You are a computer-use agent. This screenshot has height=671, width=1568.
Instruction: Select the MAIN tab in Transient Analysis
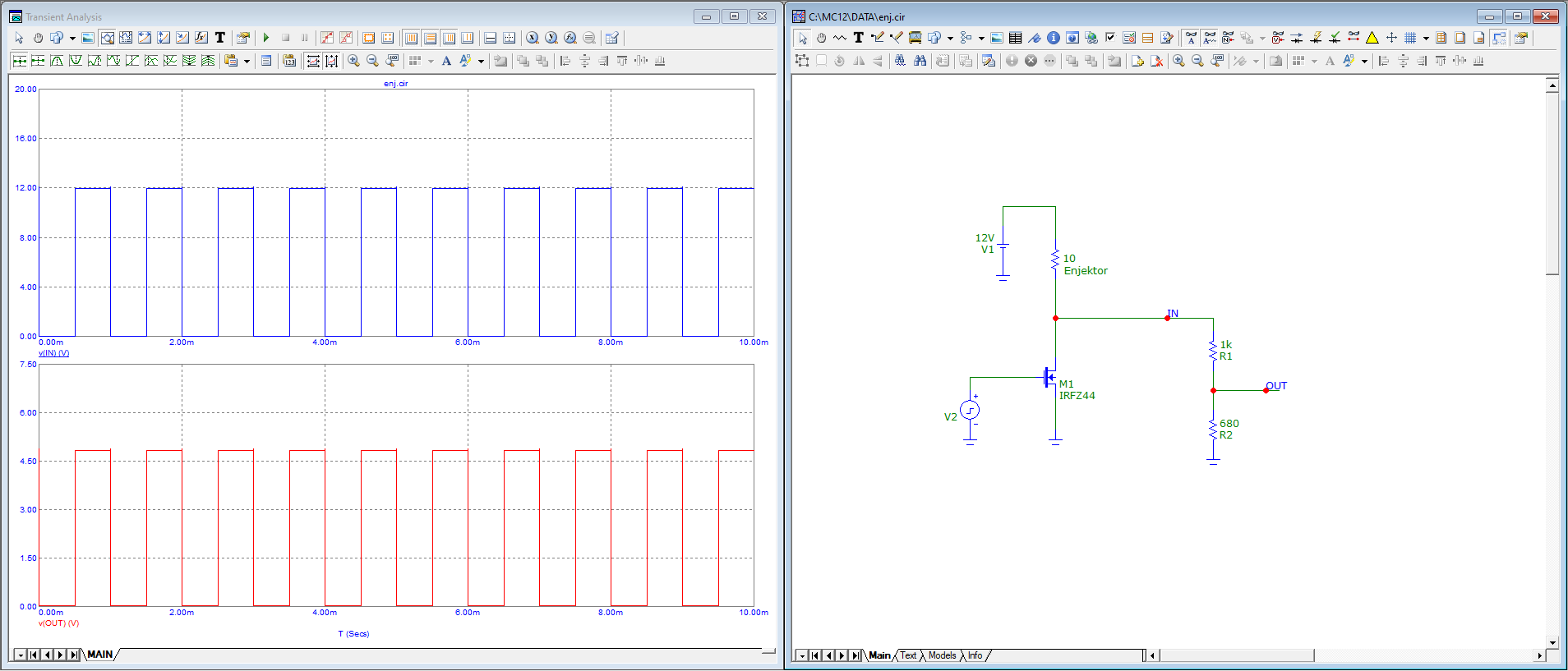pyautogui.click(x=99, y=655)
